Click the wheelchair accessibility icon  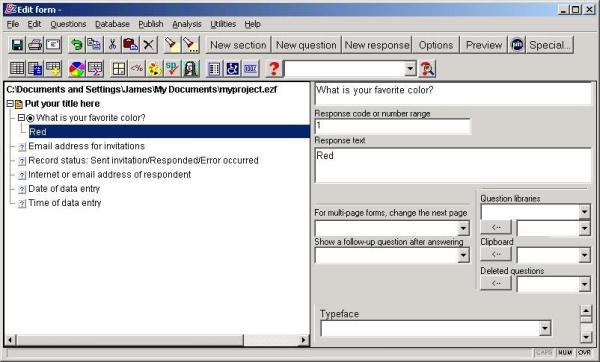click(x=232, y=69)
